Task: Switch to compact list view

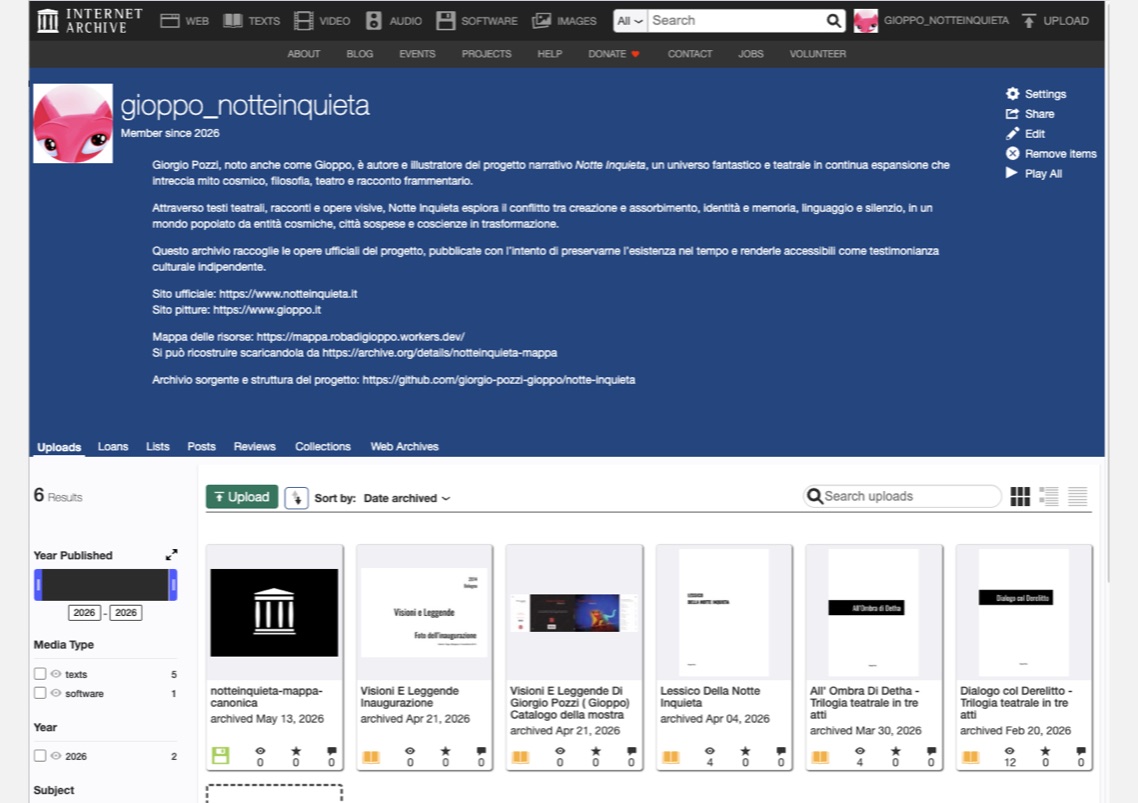Action: tap(1078, 497)
